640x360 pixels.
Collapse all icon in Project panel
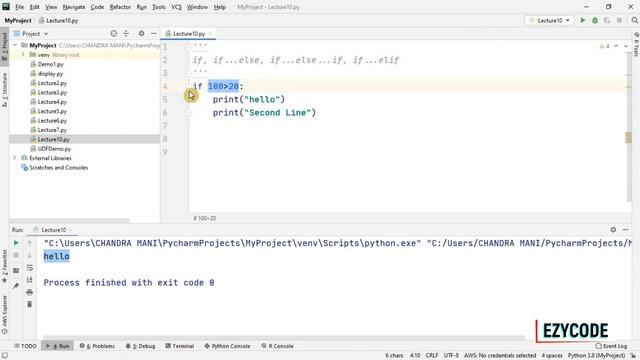(126, 33)
